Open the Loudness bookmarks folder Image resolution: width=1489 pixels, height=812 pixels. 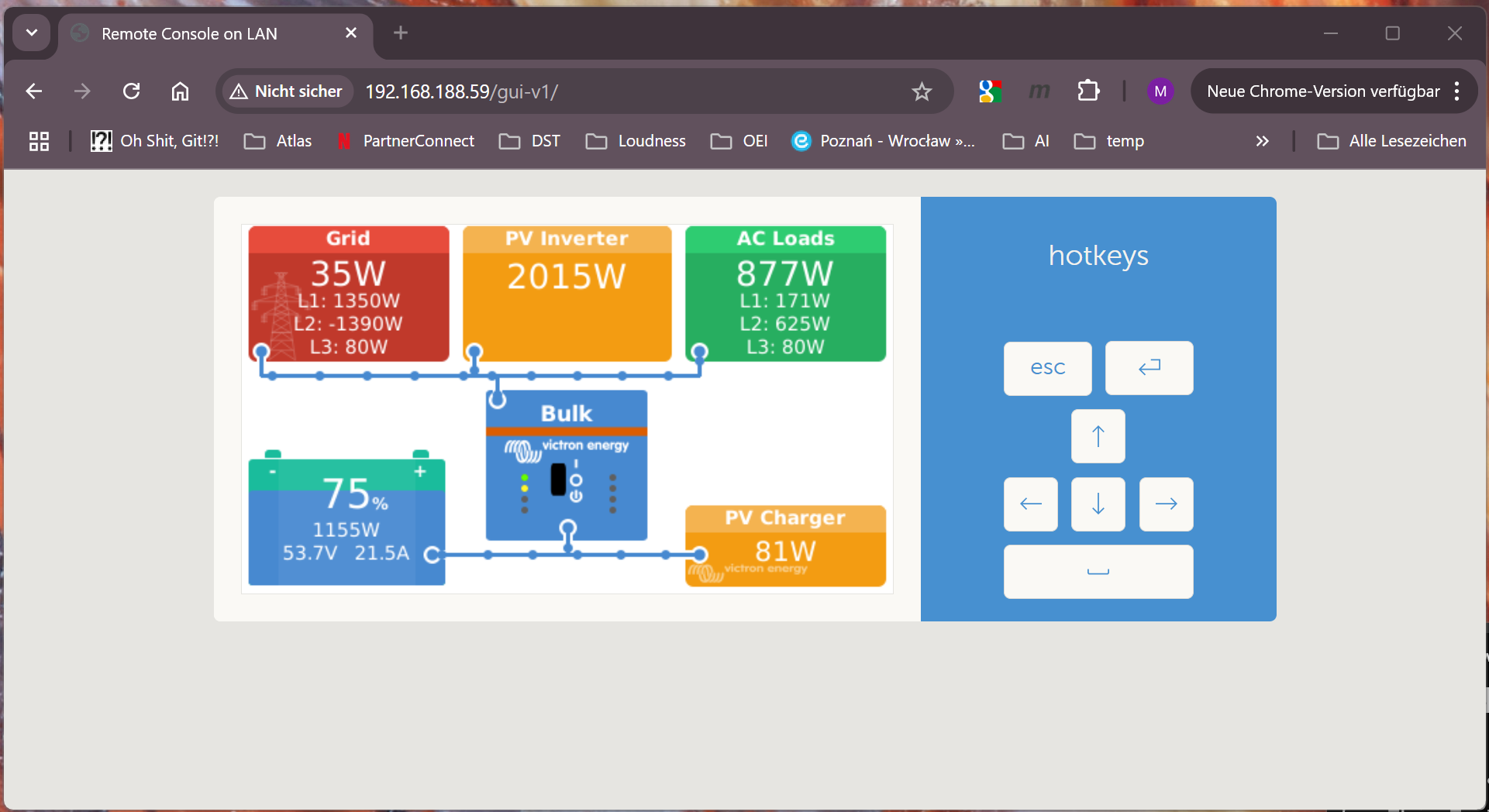pyautogui.click(x=636, y=141)
